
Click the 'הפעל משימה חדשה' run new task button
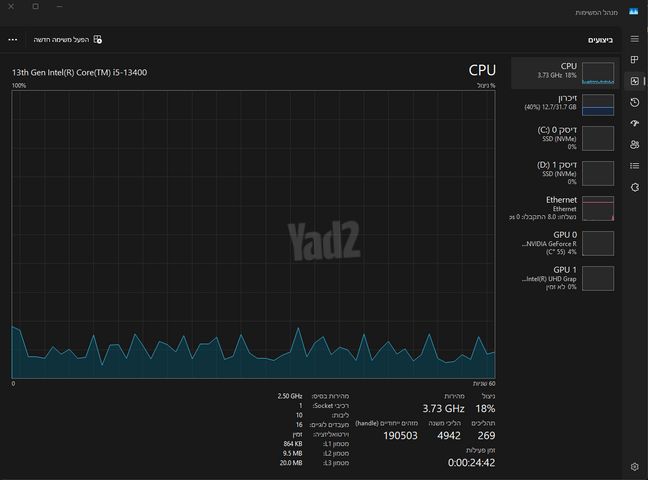pos(68,39)
